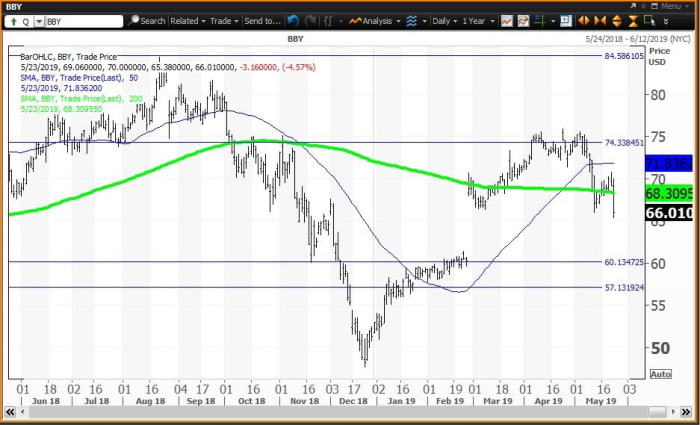The width and height of the screenshot is (700, 425).
Task: Click the second chart overlay icon
Action: click(x=523, y=21)
